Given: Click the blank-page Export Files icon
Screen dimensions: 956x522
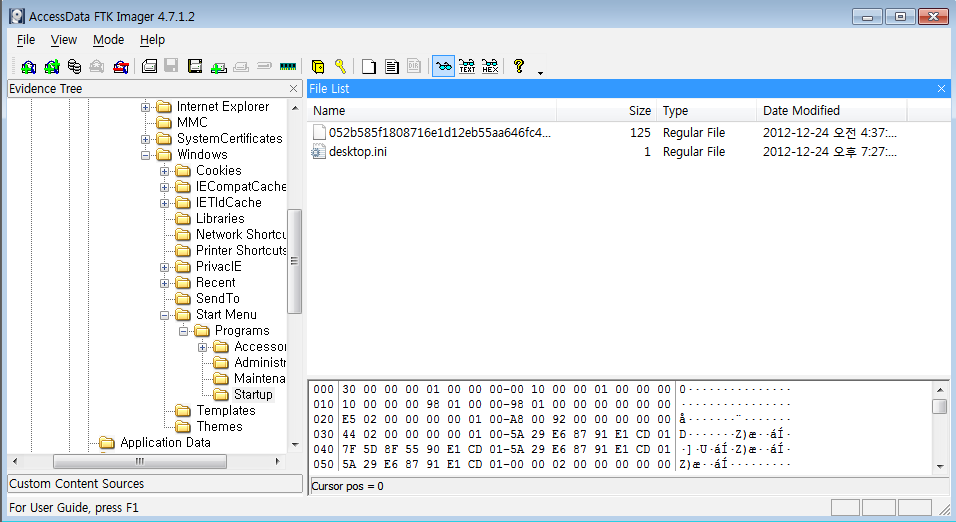Looking at the screenshot, I should point(368,66).
